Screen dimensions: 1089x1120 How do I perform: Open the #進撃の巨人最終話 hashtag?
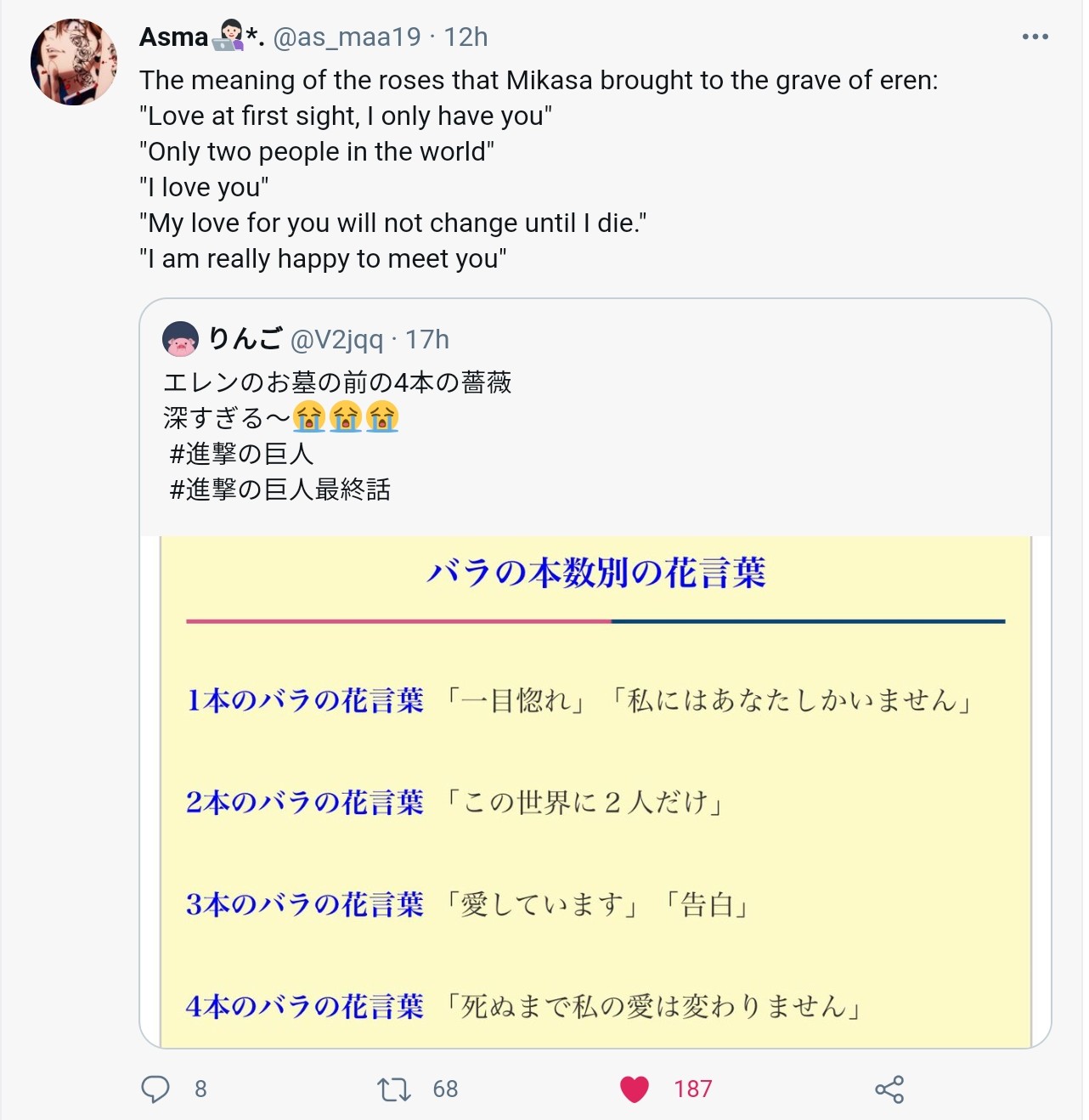tap(280, 489)
